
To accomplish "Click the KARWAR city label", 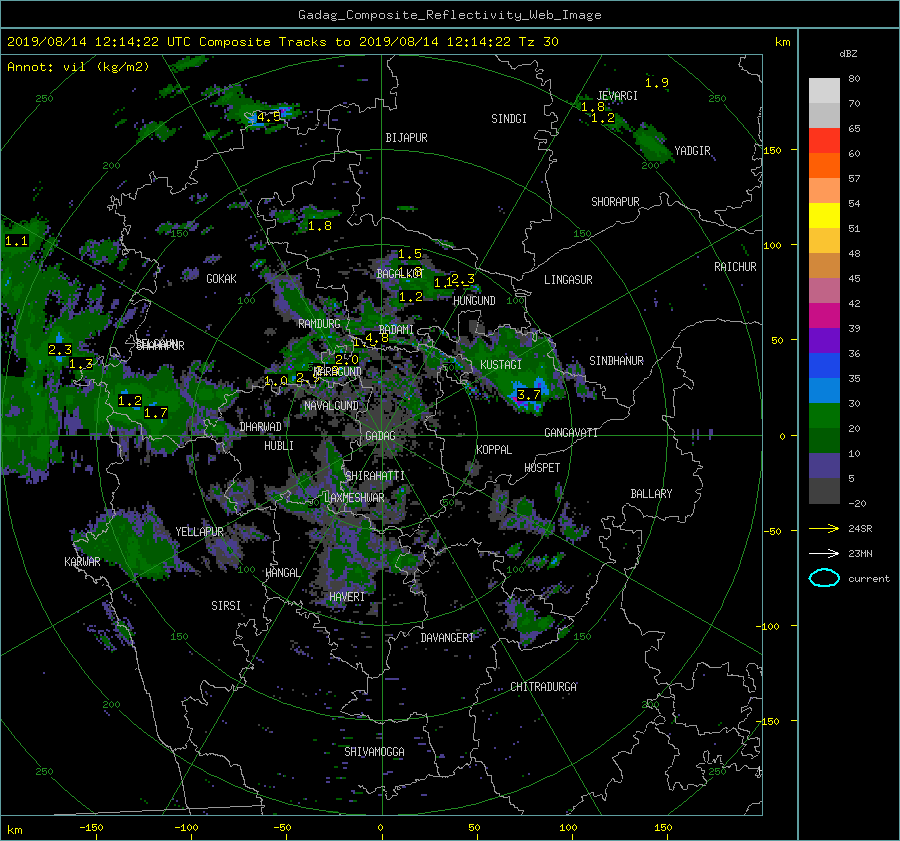I will pos(82,562).
